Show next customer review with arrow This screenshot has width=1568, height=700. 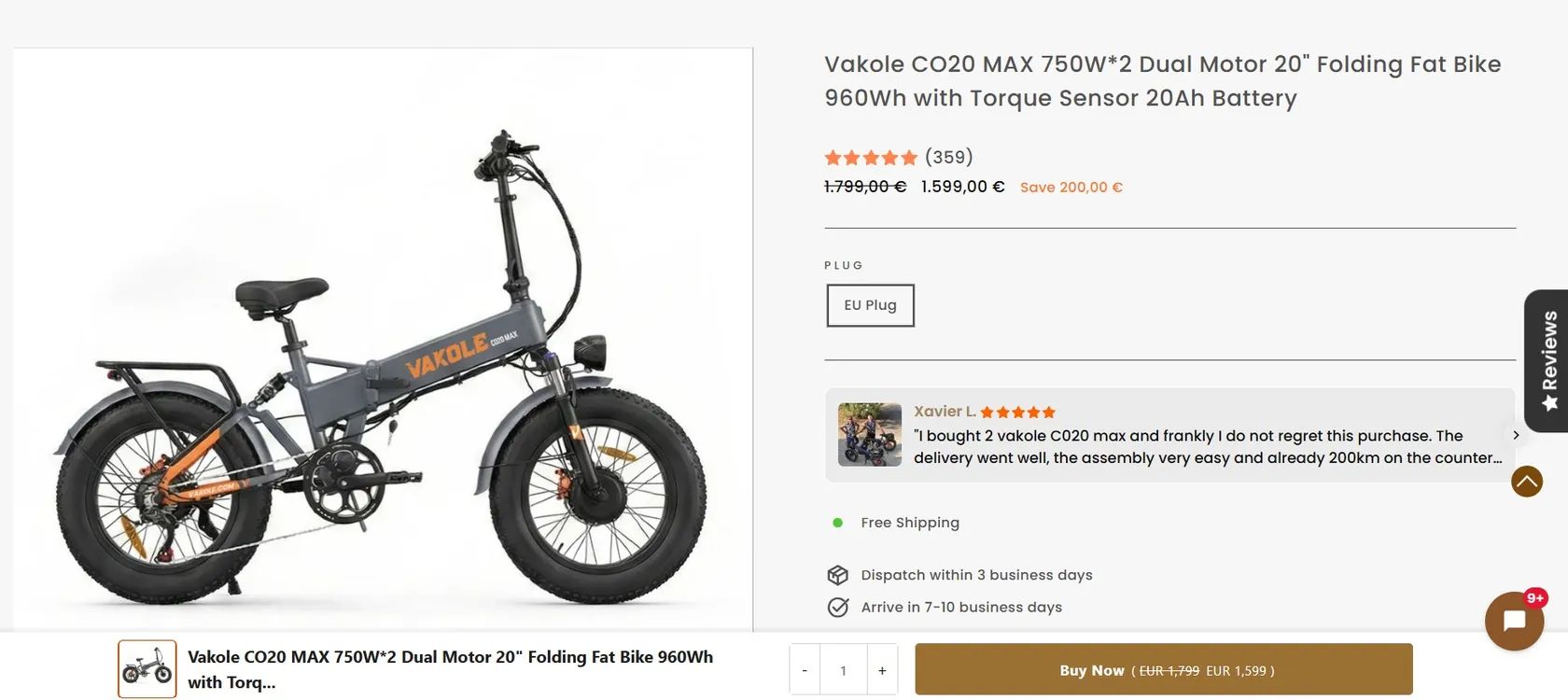[1516, 435]
